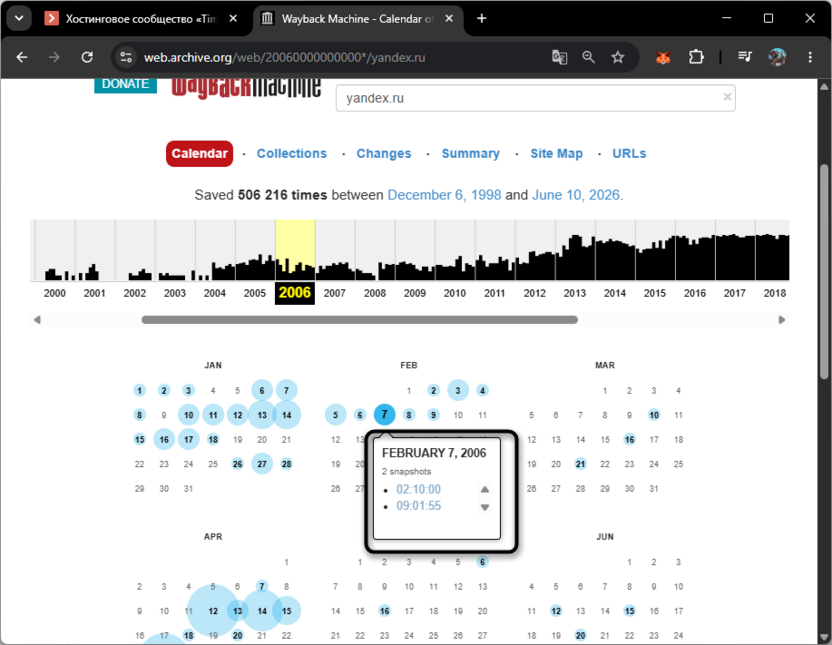
Task: Select February 3 in the calendar
Action: coord(458,390)
